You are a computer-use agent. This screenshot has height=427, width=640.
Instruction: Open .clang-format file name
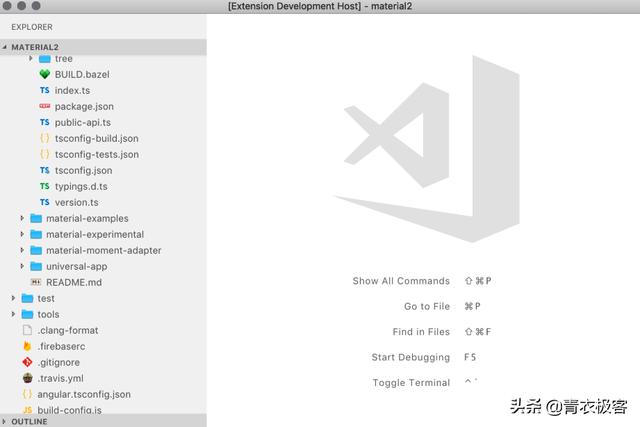tap(68, 330)
